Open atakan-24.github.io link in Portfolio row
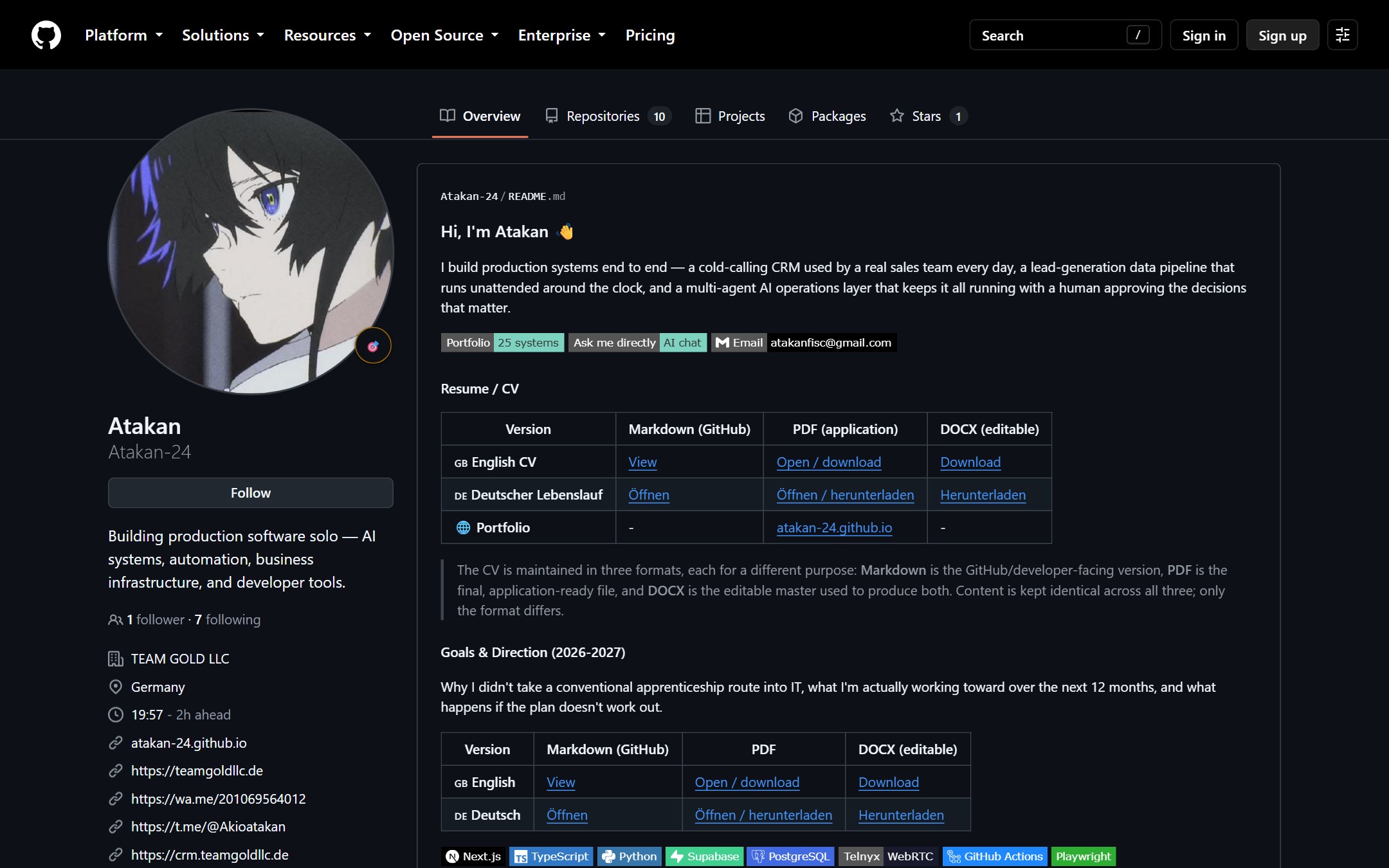The width and height of the screenshot is (1389, 868). [x=834, y=528]
